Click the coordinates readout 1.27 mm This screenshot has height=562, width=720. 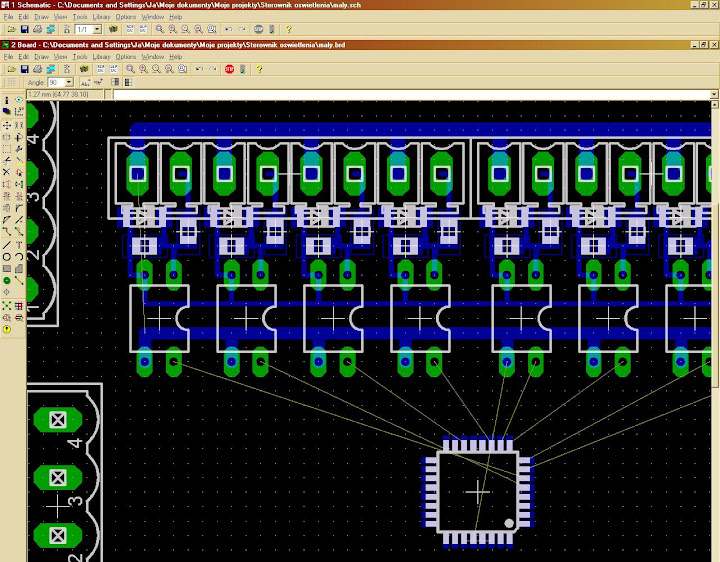click(58, 94)
